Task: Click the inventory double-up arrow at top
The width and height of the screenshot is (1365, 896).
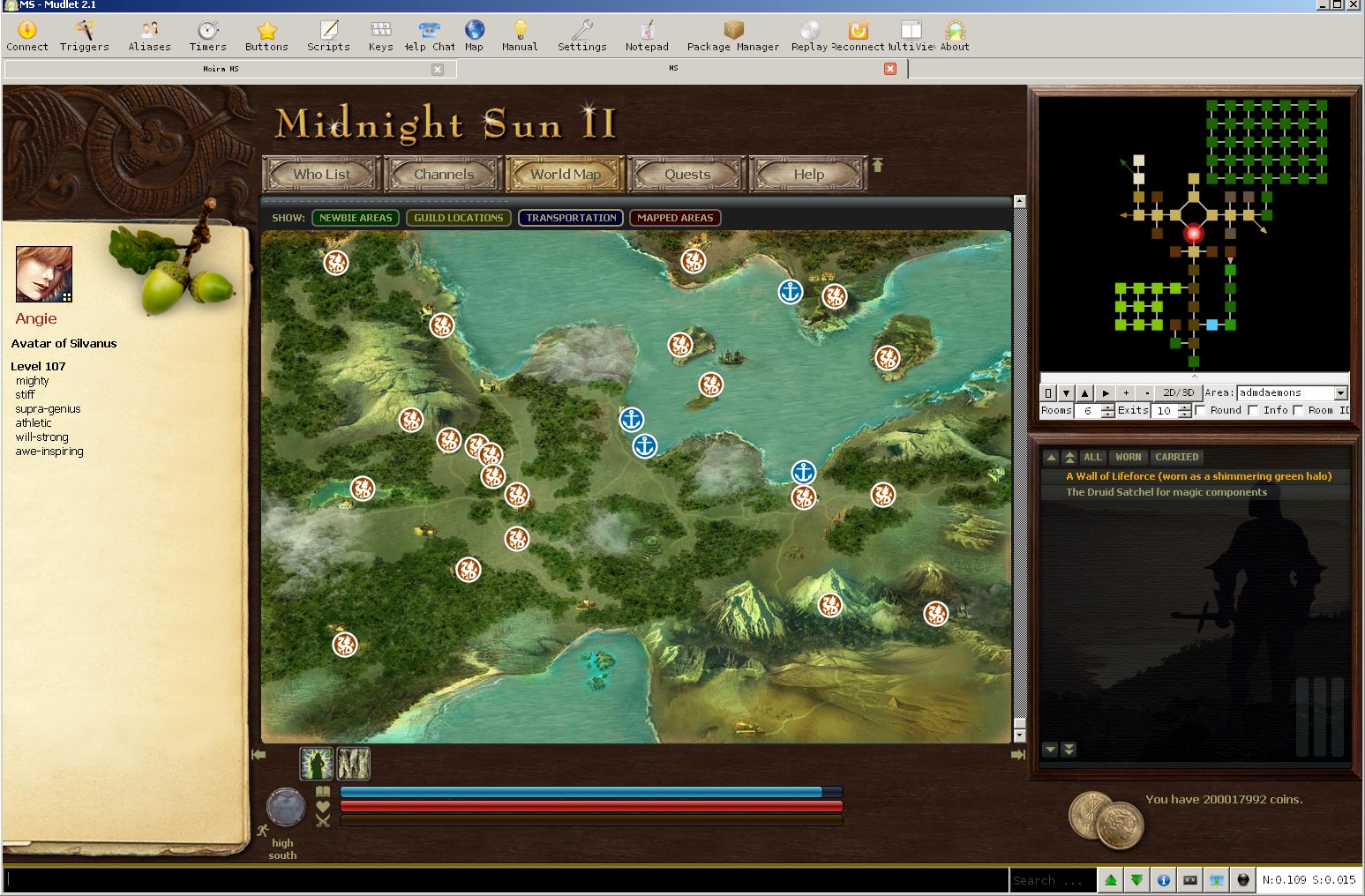Action: click(1069, 457)
